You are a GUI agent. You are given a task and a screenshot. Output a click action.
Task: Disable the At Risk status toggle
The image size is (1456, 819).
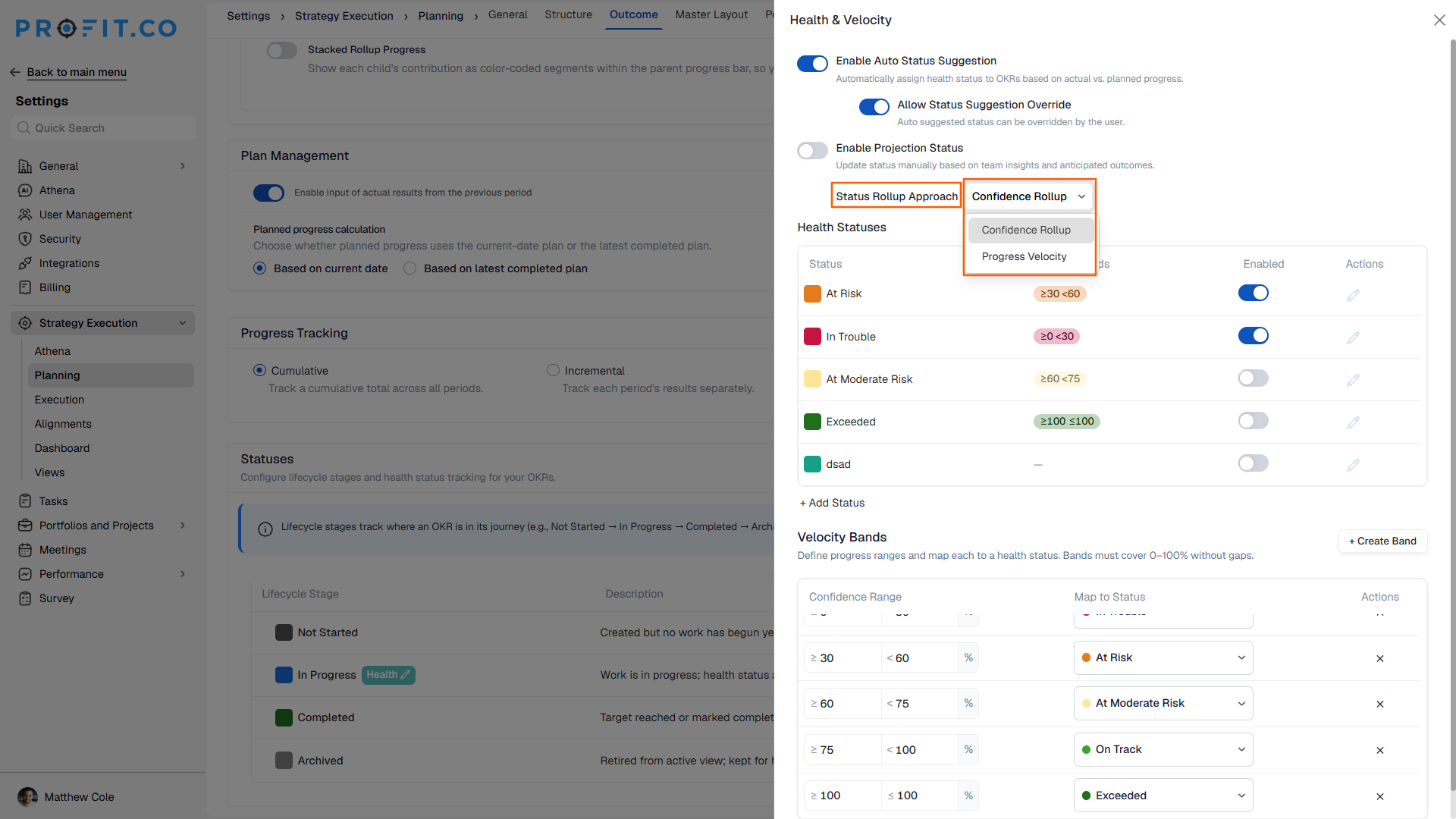point(1254,293)
